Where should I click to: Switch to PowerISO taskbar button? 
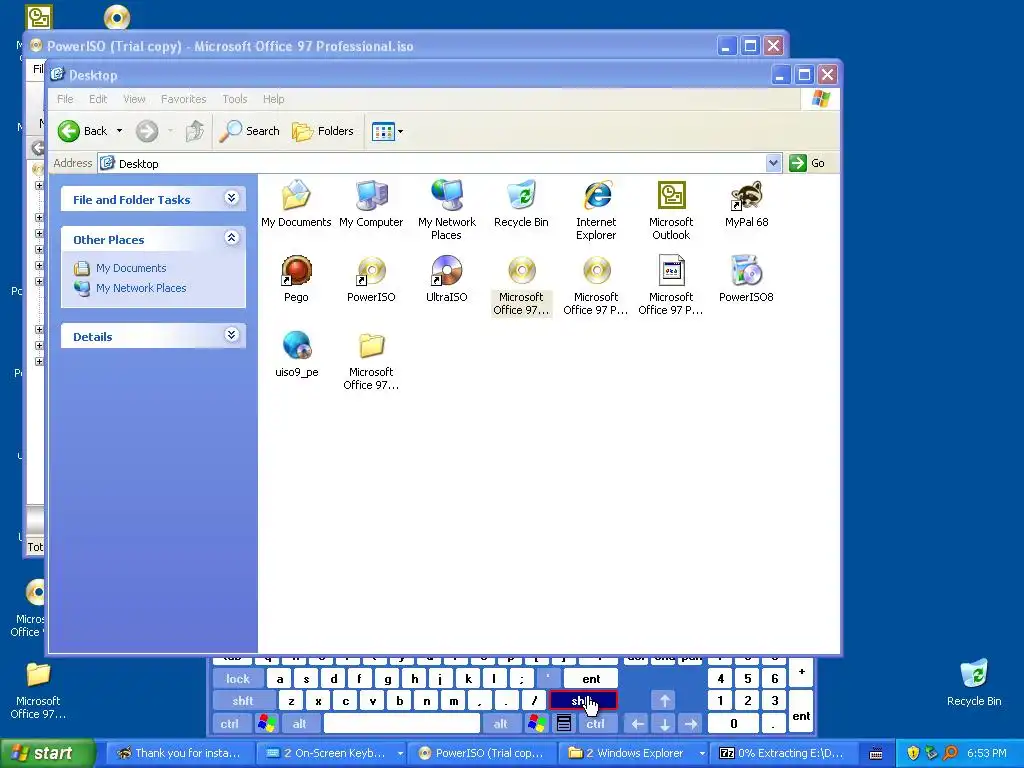pos(484,753)
